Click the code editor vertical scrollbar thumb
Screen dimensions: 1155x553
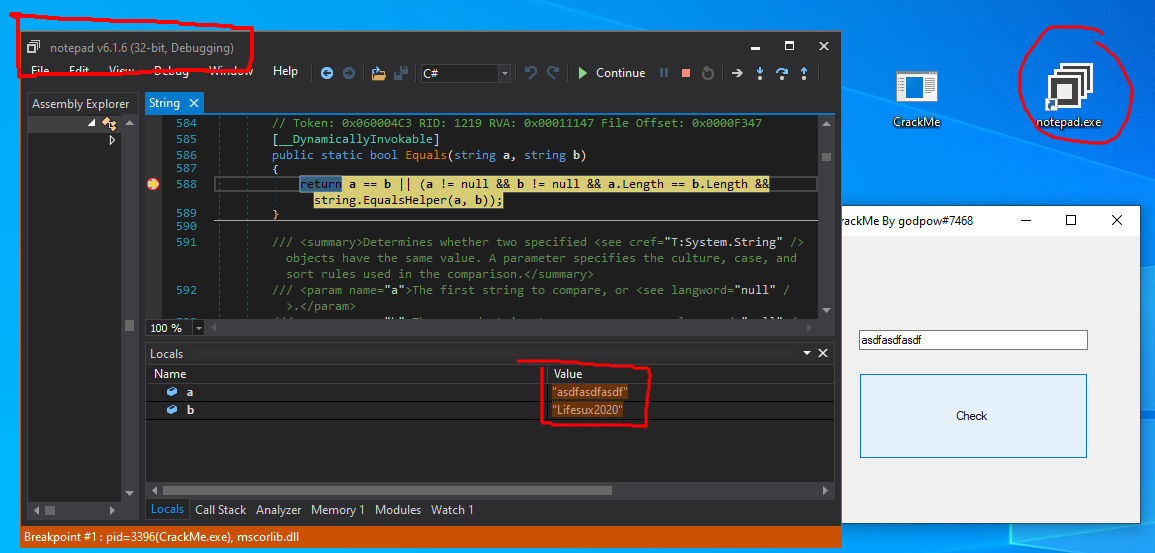tap(826, 157)
